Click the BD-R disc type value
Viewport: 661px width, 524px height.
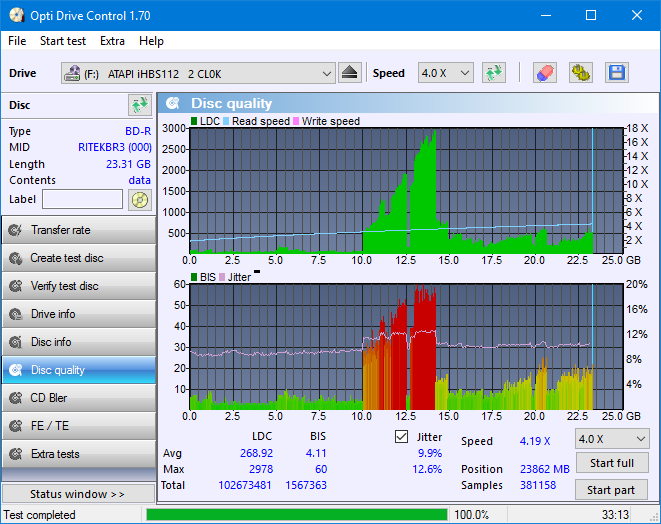coord(138,131)
